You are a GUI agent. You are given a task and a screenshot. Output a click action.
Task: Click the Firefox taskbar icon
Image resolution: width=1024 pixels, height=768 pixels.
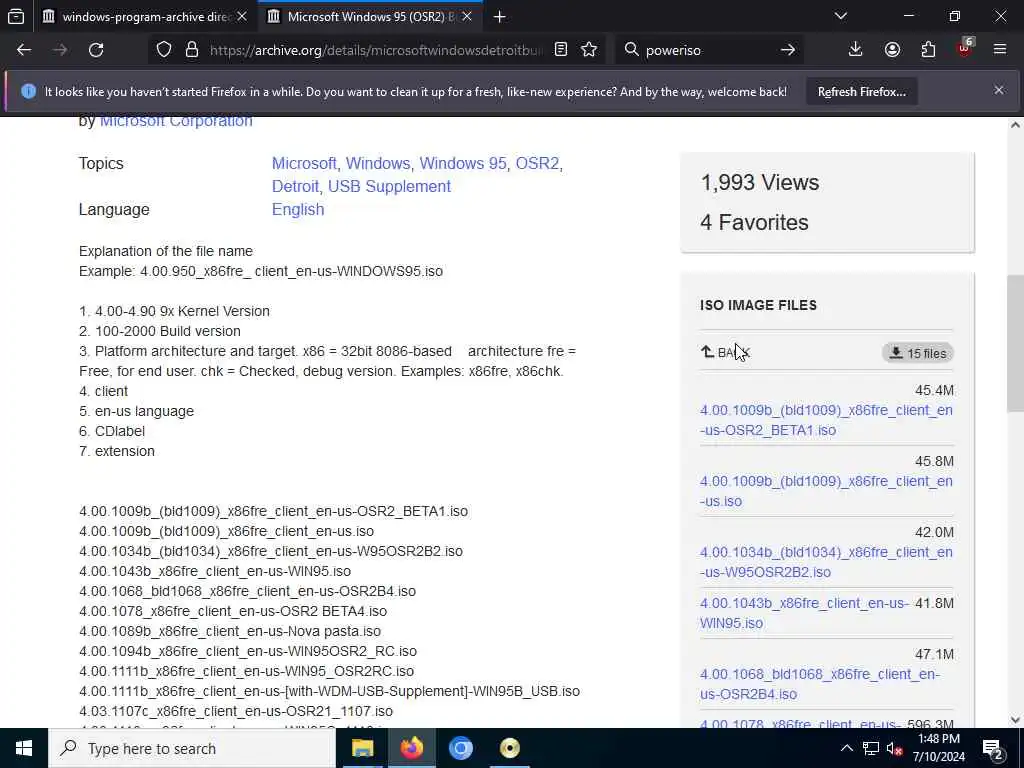coord(411,748)
